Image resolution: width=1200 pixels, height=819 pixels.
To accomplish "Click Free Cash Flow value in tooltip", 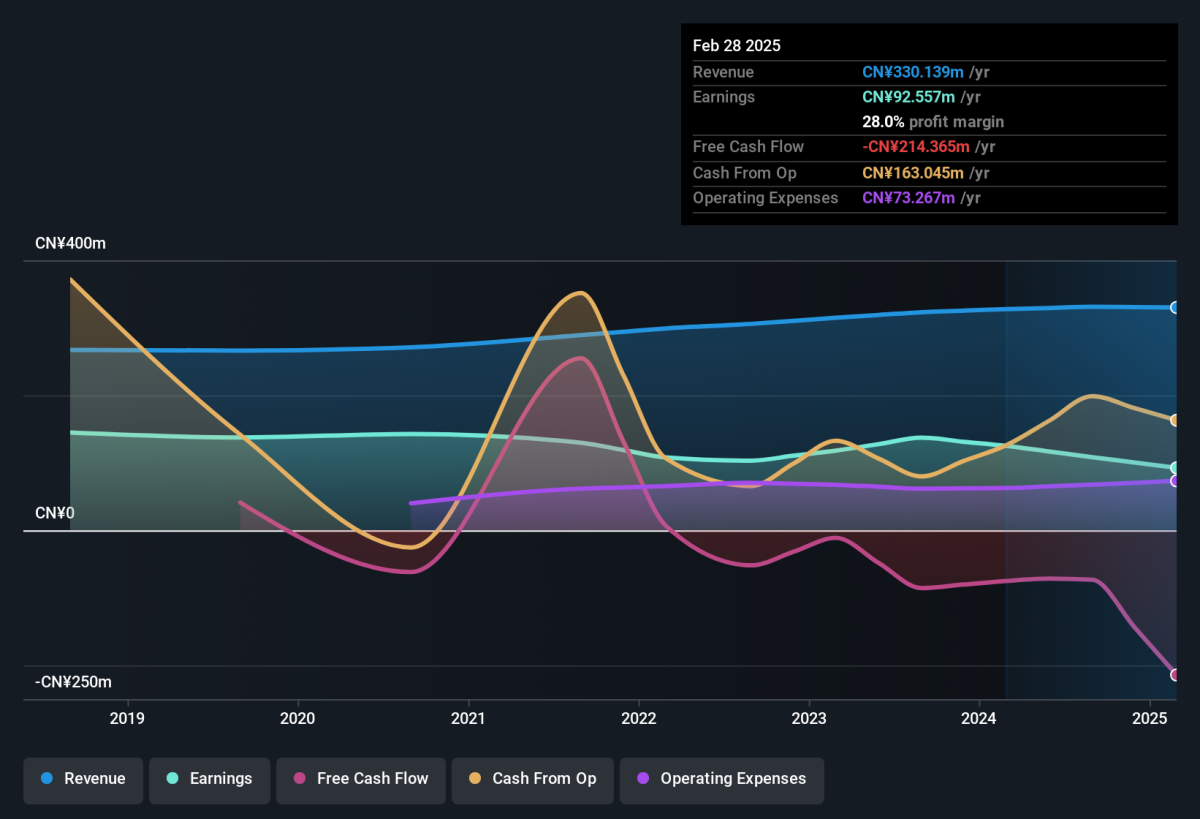I will tap(916, 147).
